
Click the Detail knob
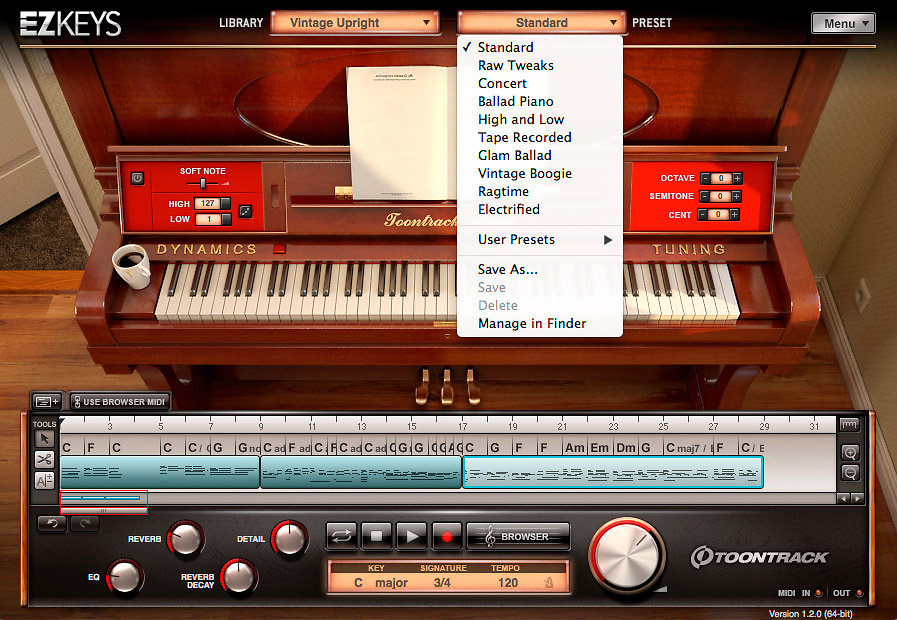pyautogui.click(x=289, y=539)
